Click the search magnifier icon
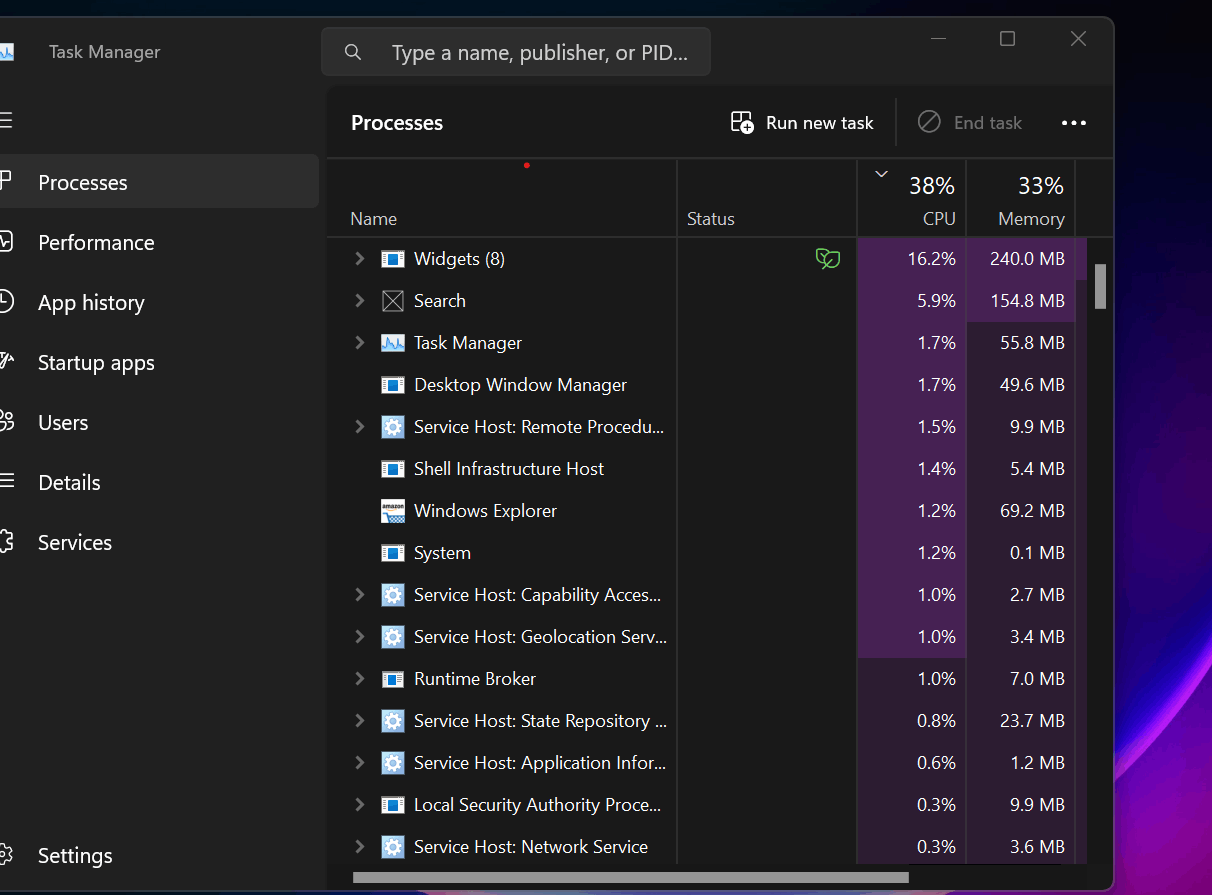 352,52
